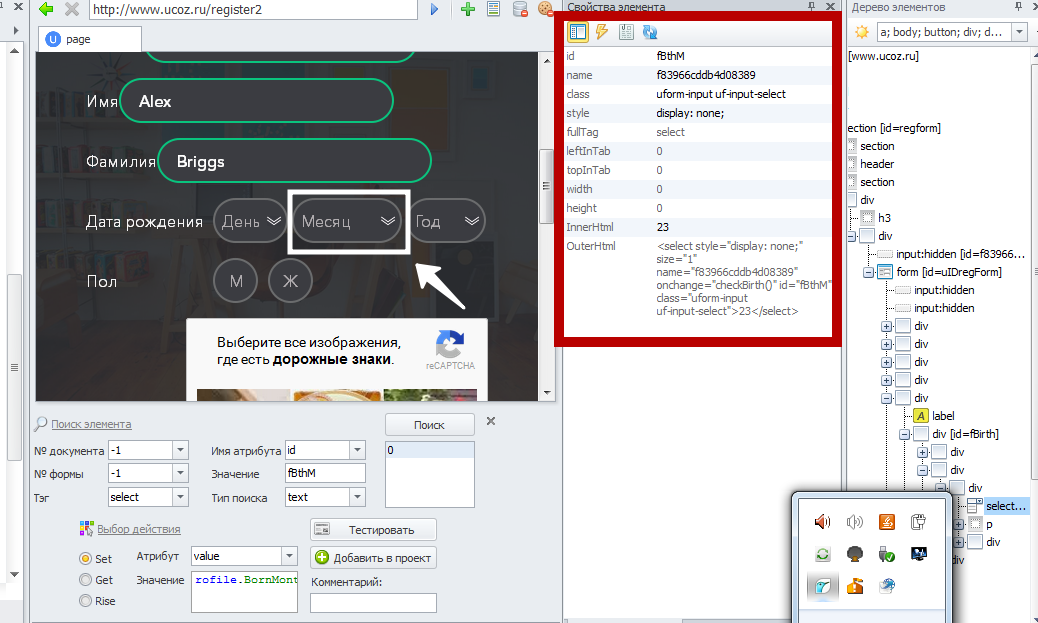This screenshot has height=623, width=1038.
Task: Click the green plus add icon
Action: click(468, 9)
